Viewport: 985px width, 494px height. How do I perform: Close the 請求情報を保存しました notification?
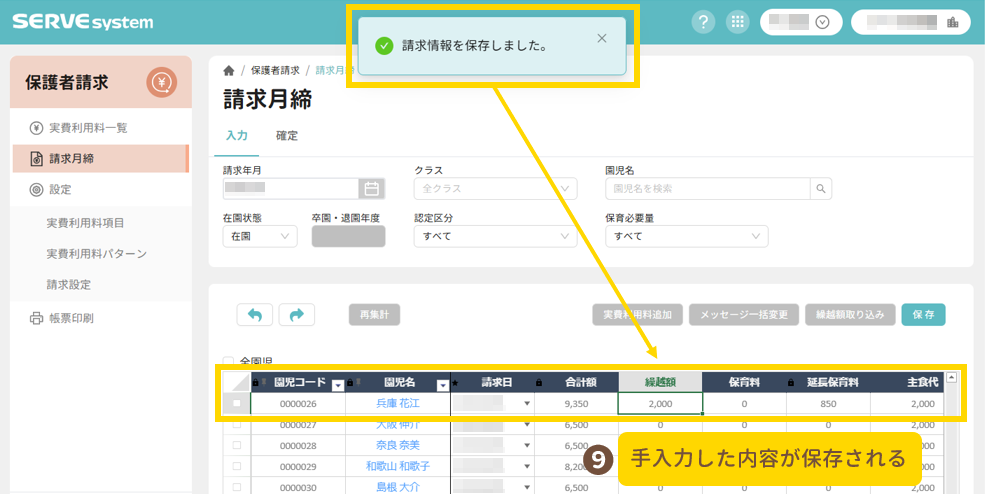pyautogui.click(x=601, y=39)
